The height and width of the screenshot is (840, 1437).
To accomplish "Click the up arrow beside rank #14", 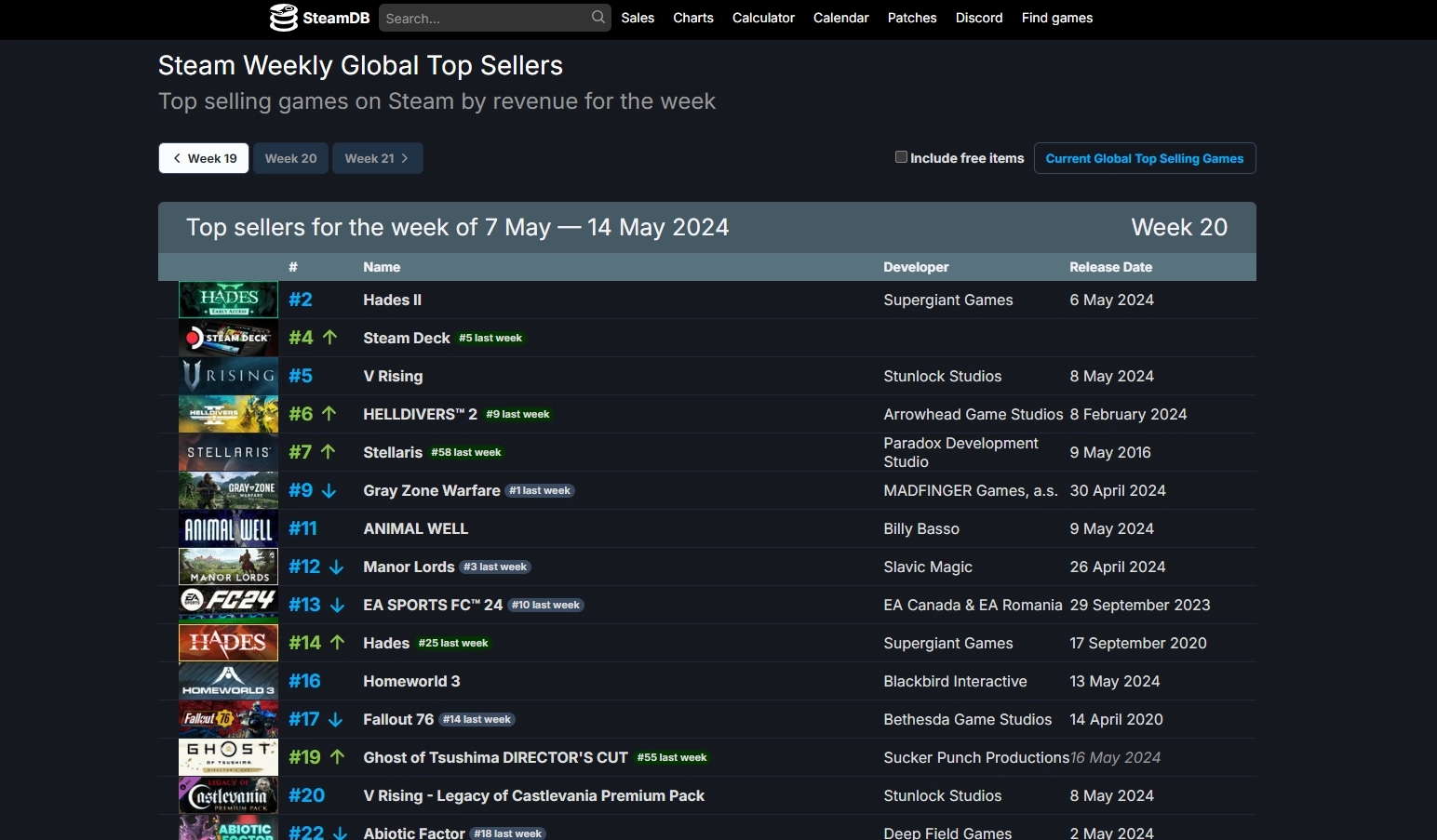I will coord(338,642).
